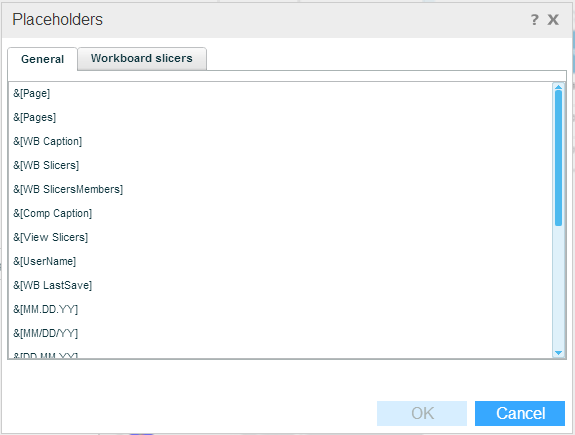Click the blue vertical scrollbar thumb

click(x=558, y=158)
